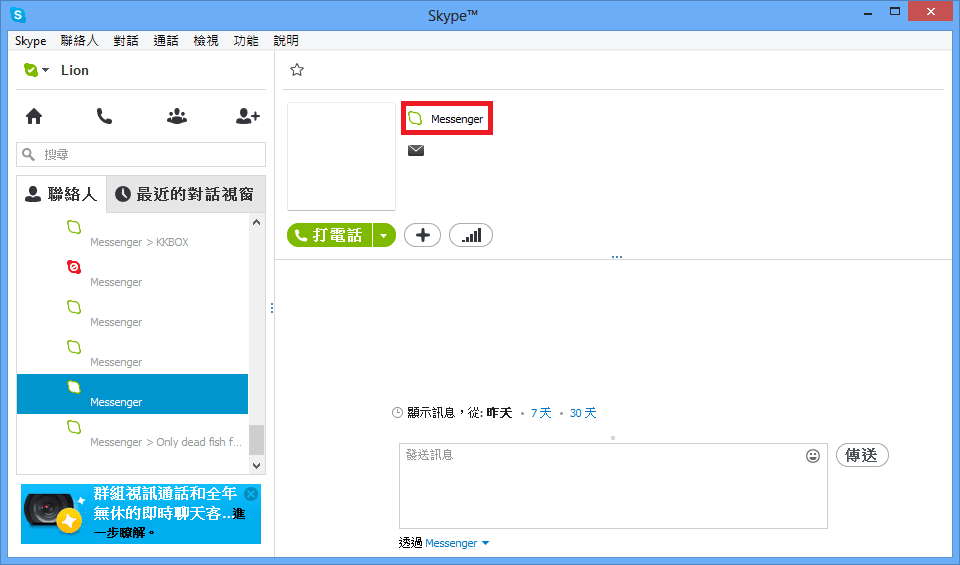The width and height of the screenshot is (960, 565).
Task: Expand the call options dropdown arrow
Action: (384, 235)
